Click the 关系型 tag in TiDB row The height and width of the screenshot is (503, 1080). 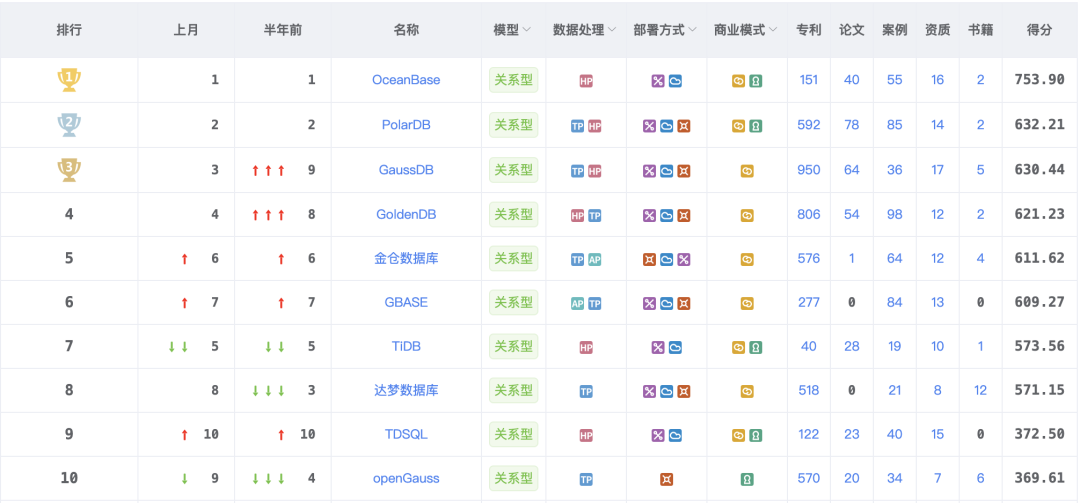click(514, 346)
